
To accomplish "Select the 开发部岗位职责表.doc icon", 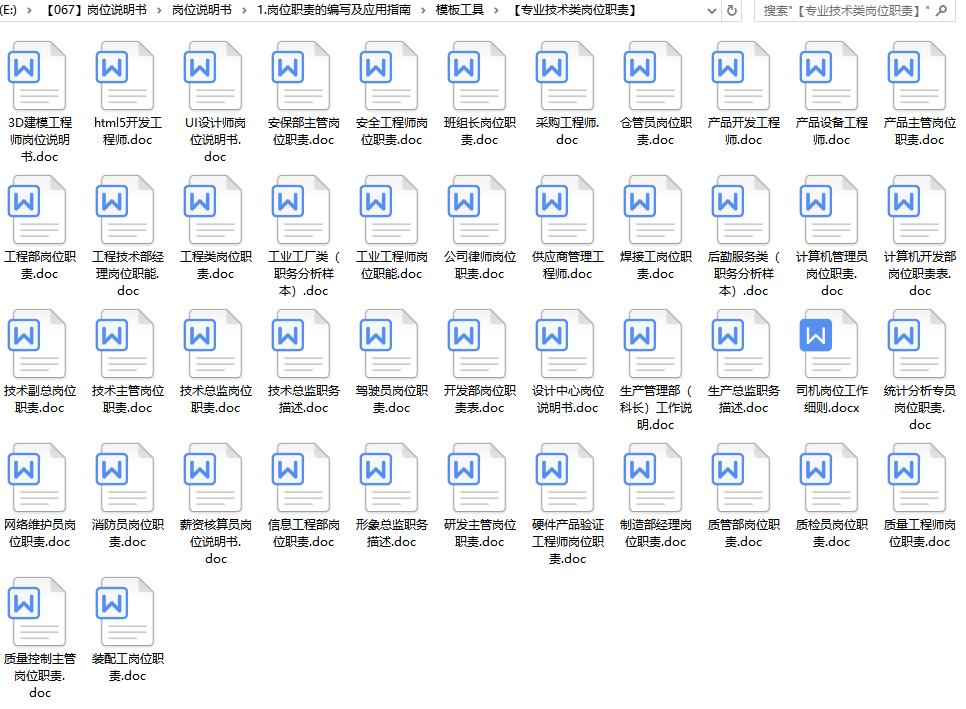I will [477, 343].
